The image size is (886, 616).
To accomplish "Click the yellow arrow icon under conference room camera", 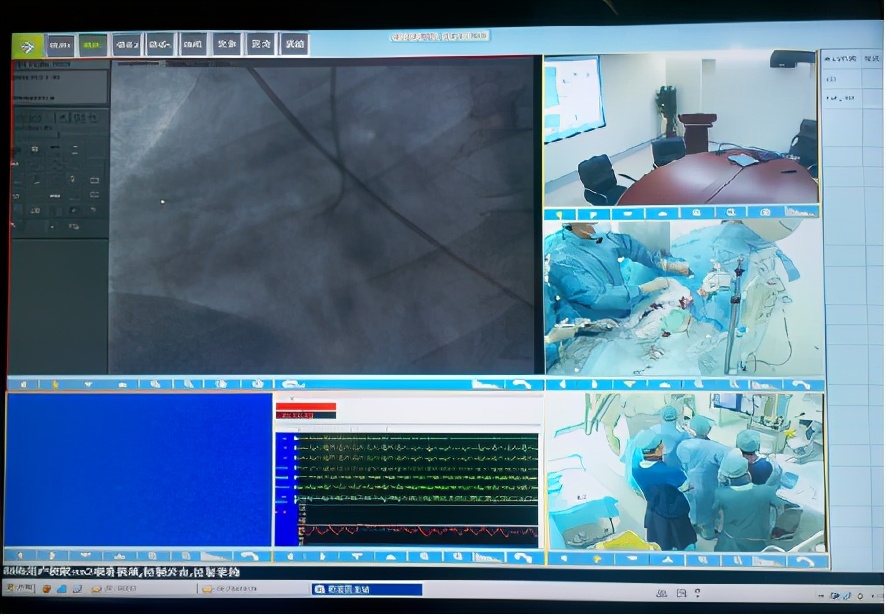I will tap(559, 214).
